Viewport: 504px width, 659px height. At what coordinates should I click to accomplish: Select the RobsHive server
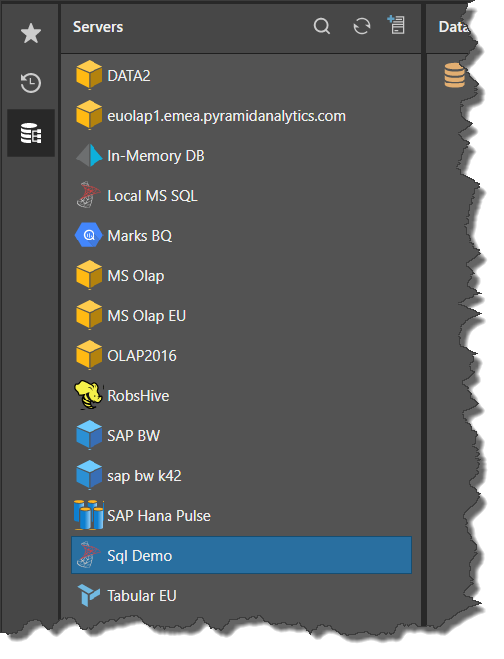click(x=241, y=395)
